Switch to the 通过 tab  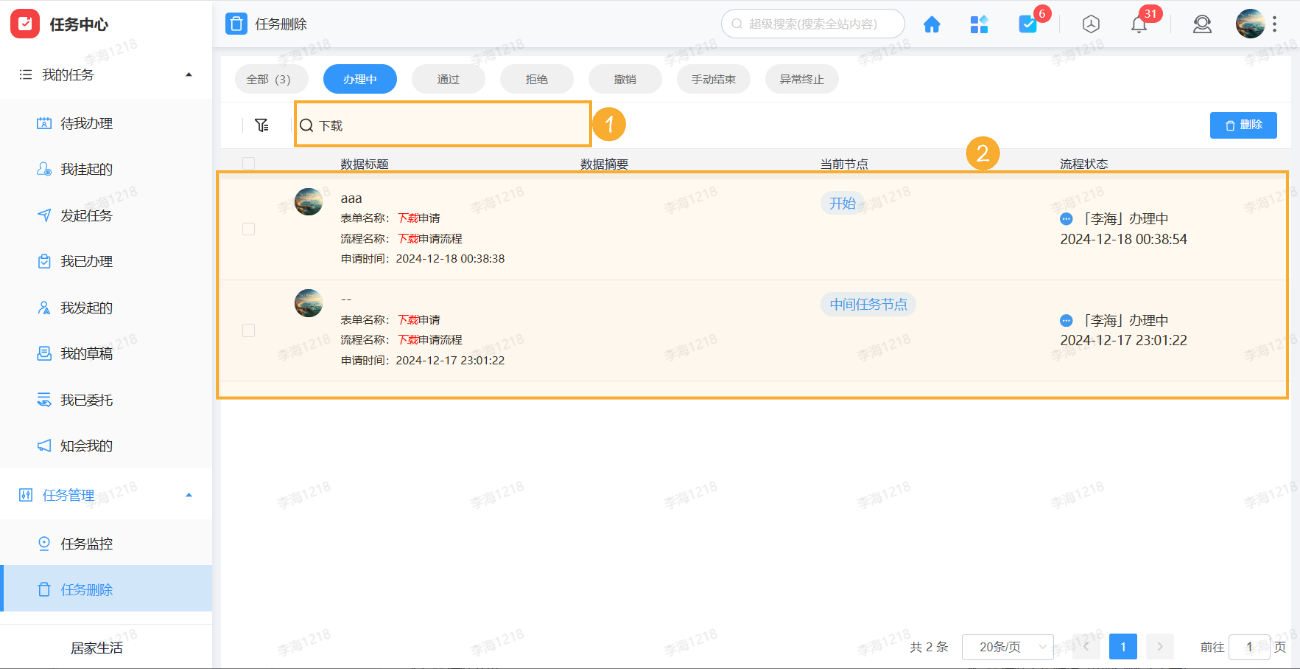(448, 78)
